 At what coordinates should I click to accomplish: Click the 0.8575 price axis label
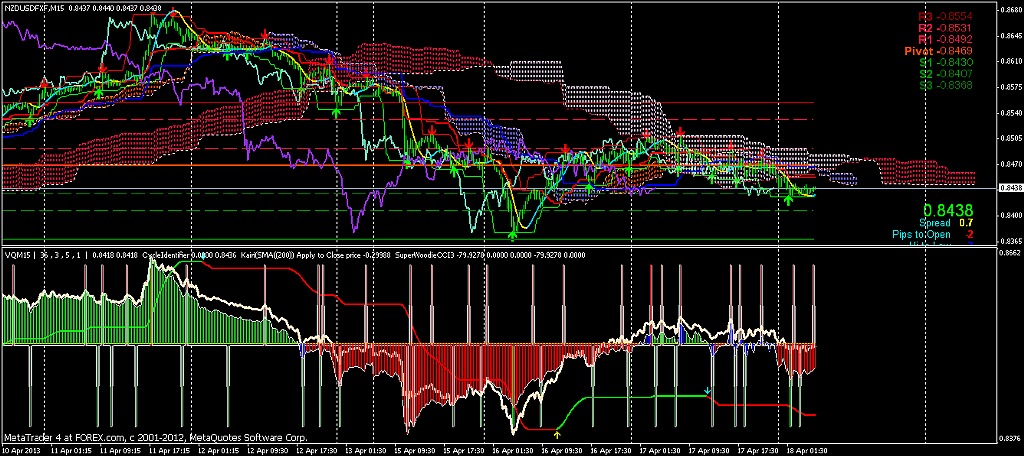[1011, 86]
